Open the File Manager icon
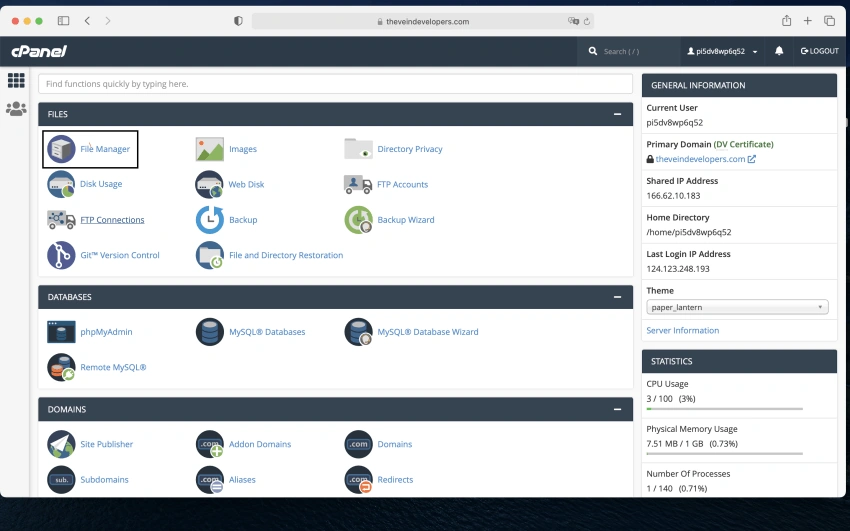Viewport: 850px width, 531px height. [61, 149]
